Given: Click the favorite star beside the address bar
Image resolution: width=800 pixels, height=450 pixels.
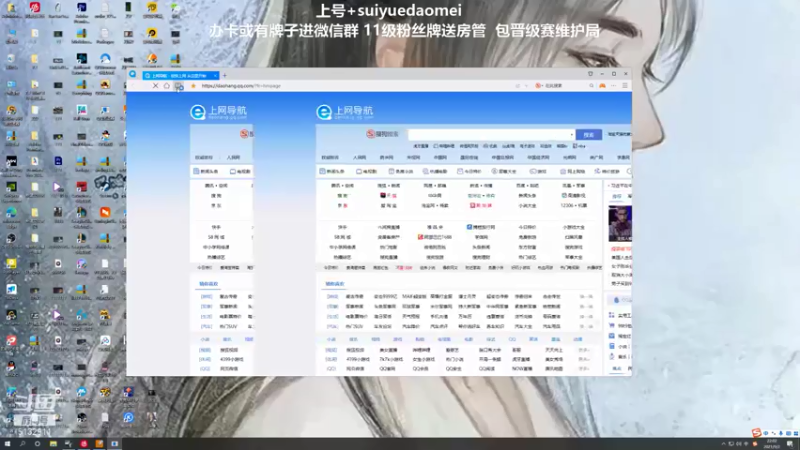Looking at the screenshot, I should (193, 86).
